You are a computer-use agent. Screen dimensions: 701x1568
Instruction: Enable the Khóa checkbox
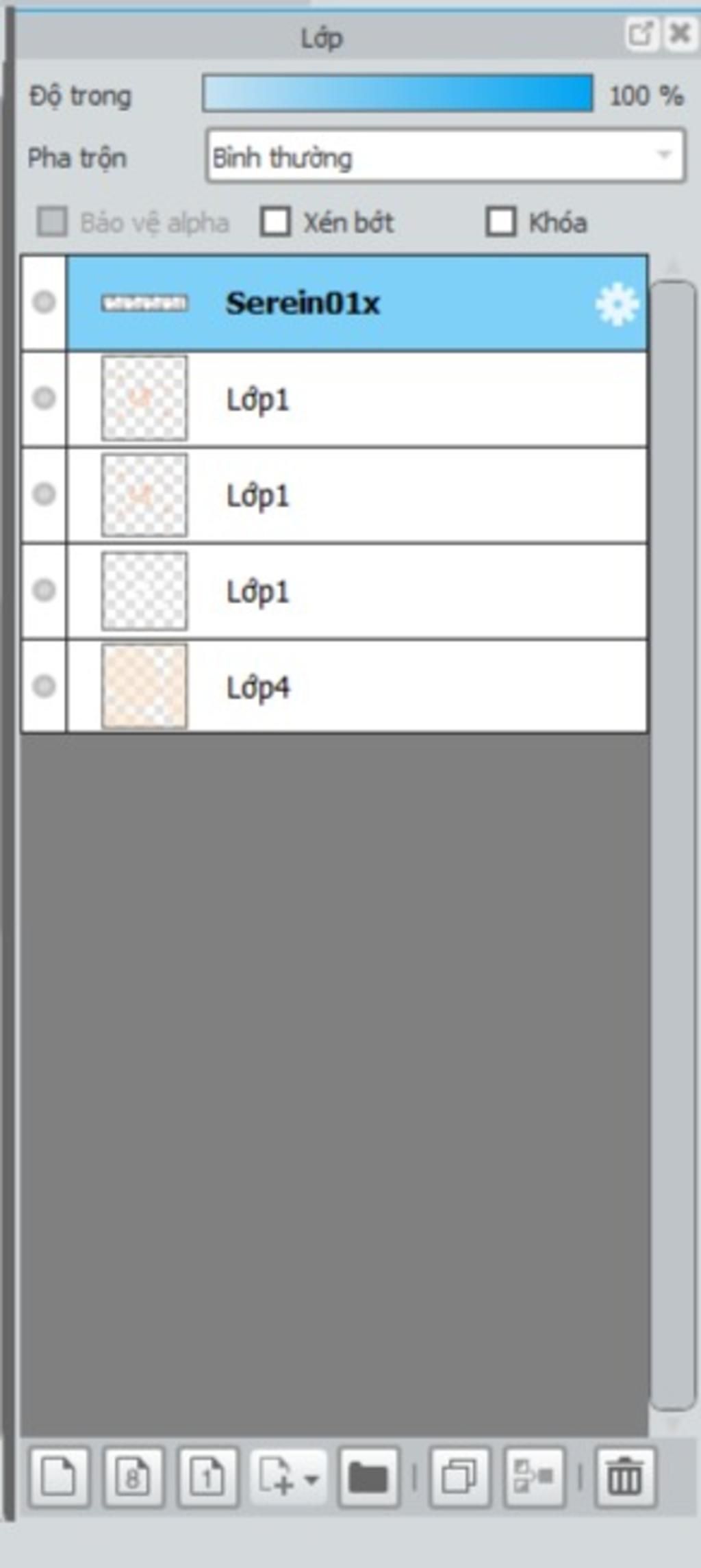pos(500,222)
